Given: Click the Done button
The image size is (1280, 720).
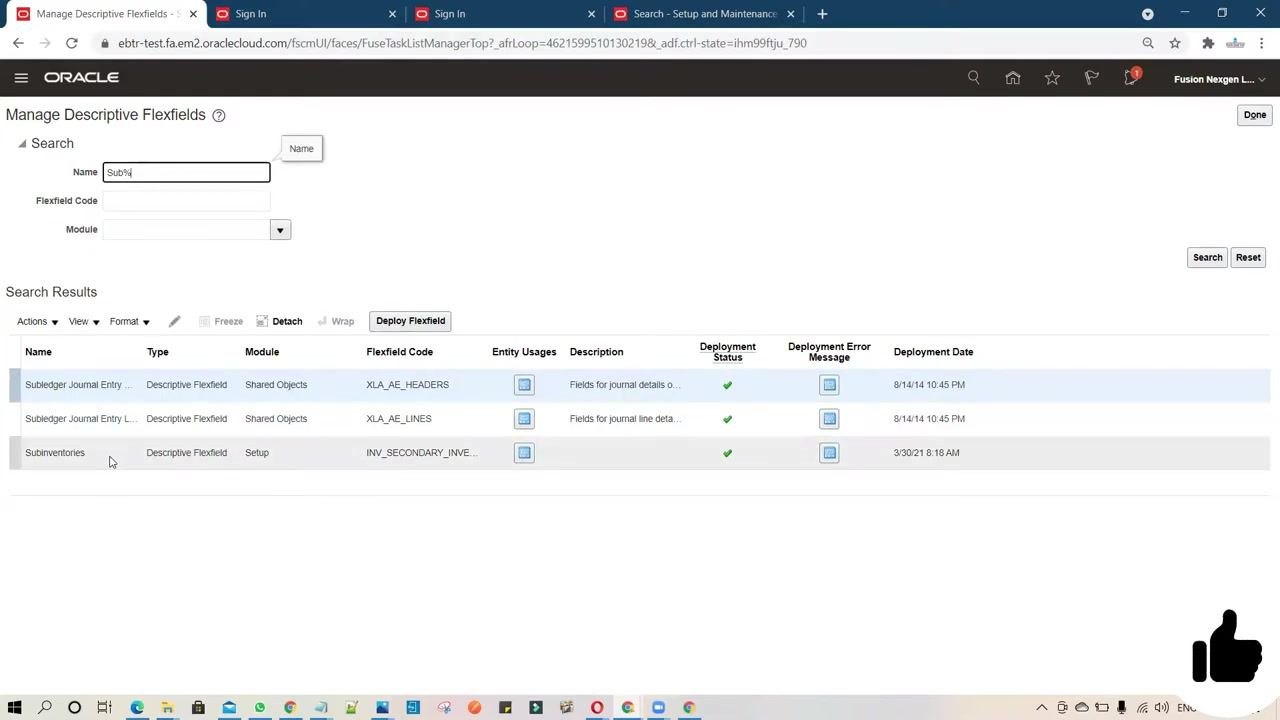Looking at the screenshot, I should click(1254, 115).
